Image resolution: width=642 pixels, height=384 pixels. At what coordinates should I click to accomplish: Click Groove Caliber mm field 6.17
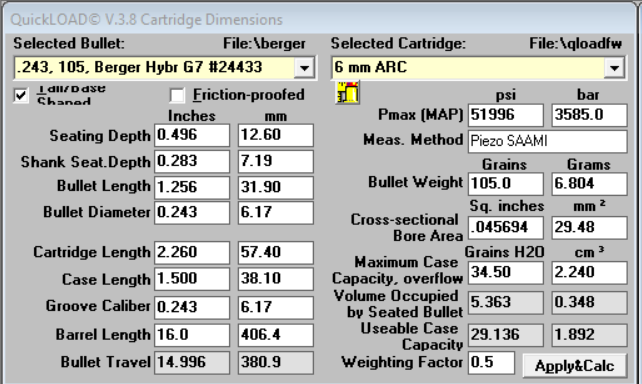pyautogui.click(x=276, y=307)
